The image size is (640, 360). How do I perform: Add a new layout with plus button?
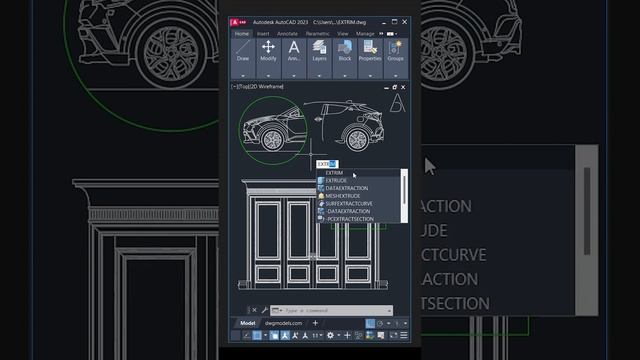click(315, 323)
